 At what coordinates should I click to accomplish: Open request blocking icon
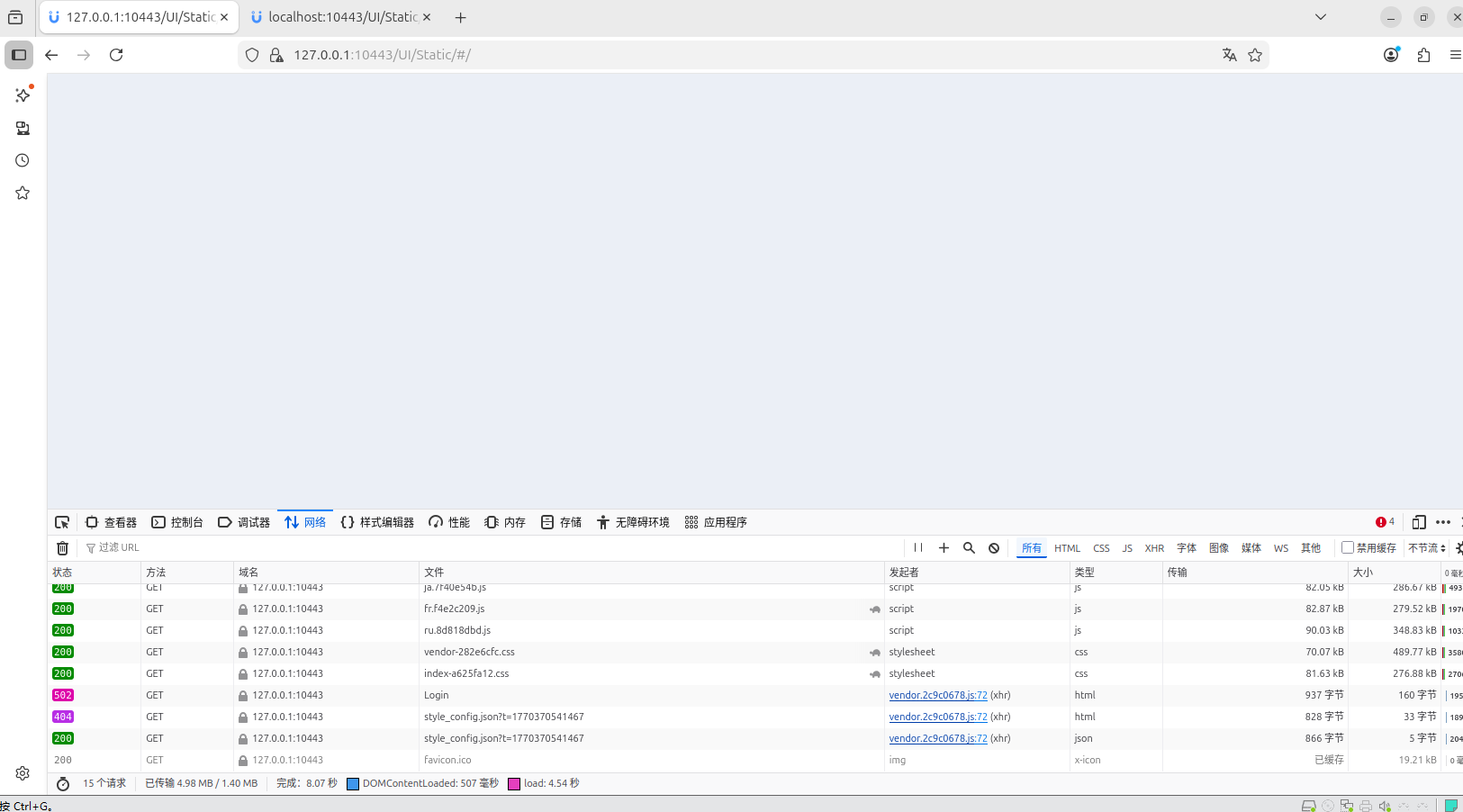click(x=994, y=547)
